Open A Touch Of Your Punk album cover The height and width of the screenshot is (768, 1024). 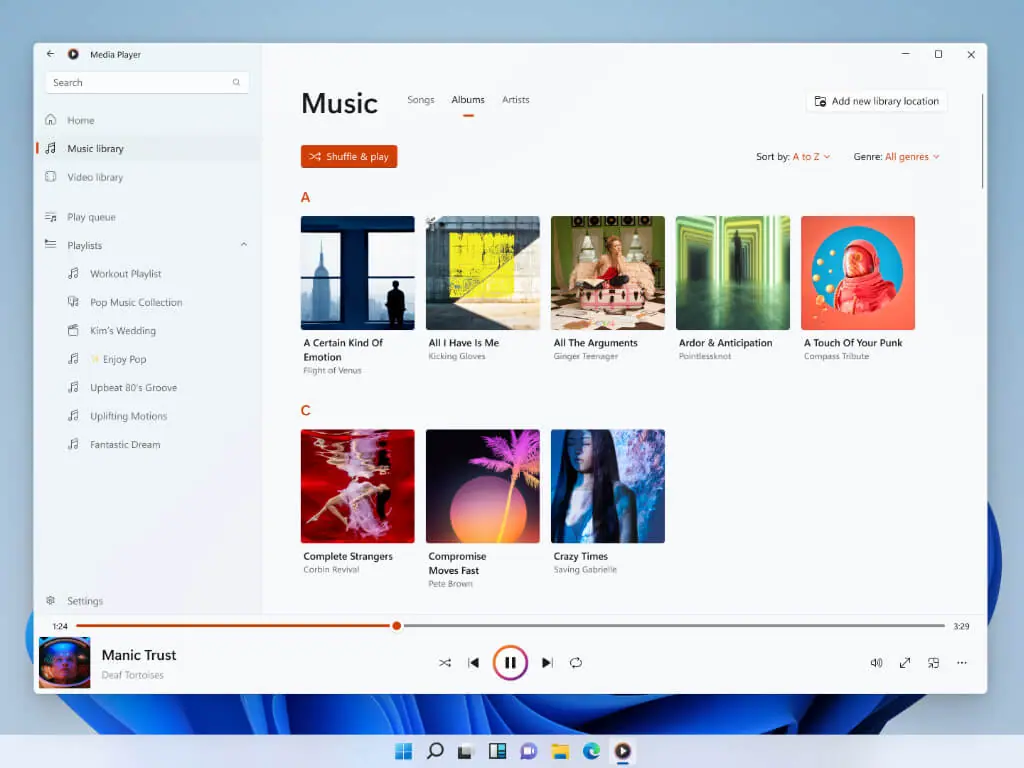coord(858,273)
